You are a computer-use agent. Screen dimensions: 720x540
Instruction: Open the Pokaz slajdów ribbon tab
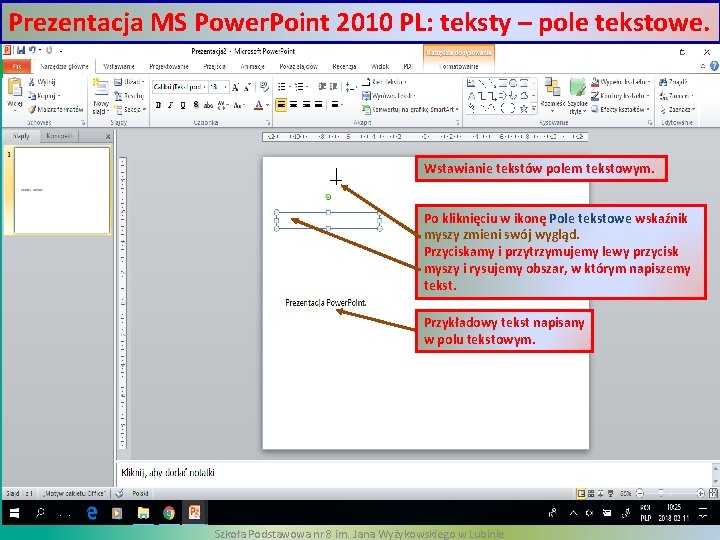(x=298, y=67)
